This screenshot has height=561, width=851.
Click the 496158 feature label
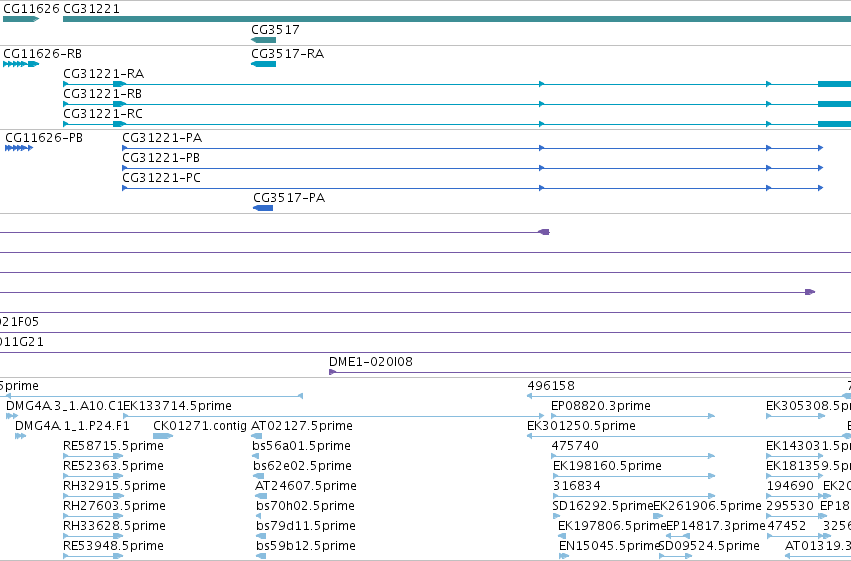click(x=551, y=386)
